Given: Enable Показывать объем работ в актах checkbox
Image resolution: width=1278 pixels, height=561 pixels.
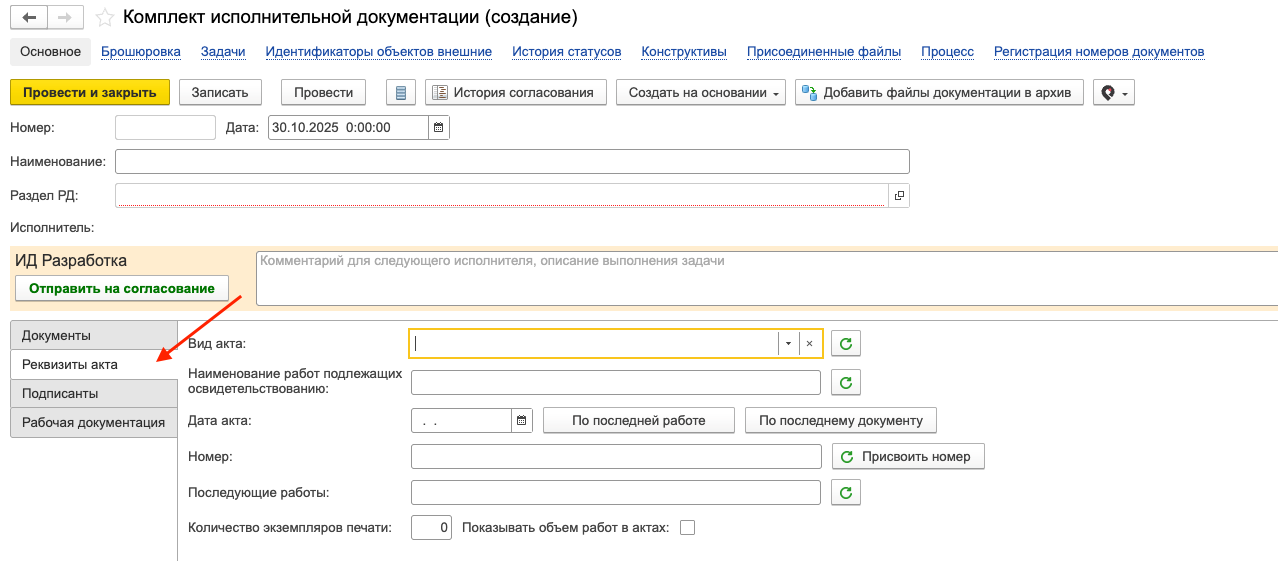Looking at the screenshot, I should pos(687,528).
